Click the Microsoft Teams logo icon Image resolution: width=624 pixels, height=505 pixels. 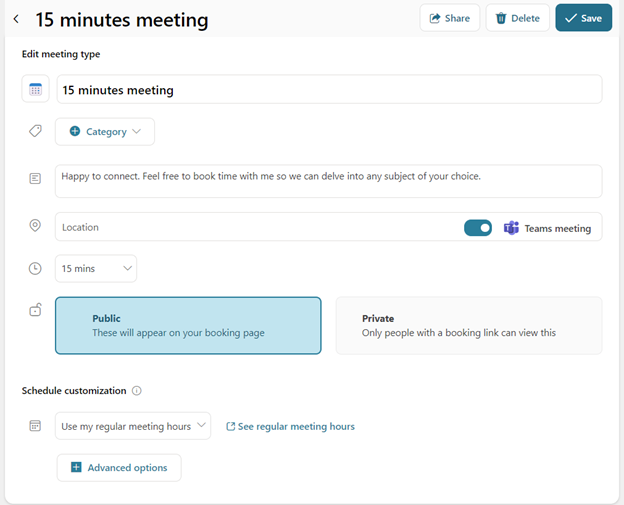coord(511,228)
